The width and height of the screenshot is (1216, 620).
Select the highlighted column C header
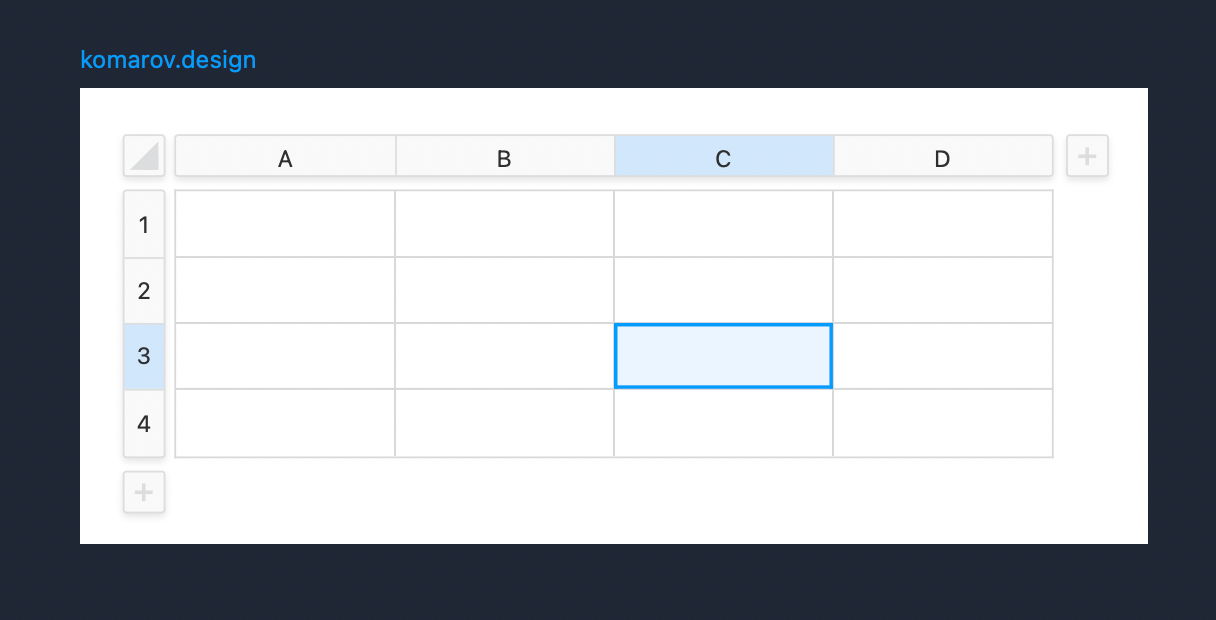click(724, 156)
